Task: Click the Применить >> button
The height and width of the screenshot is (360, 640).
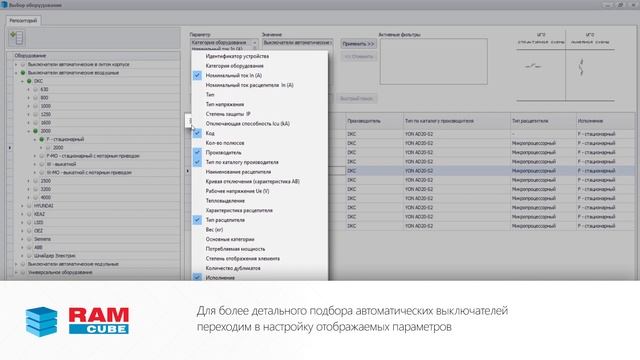Action: point(358,44)
